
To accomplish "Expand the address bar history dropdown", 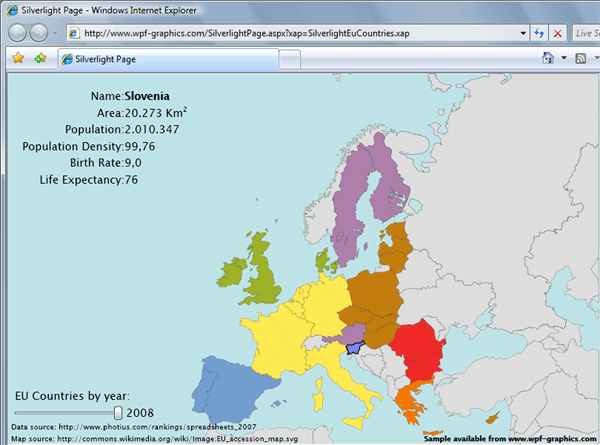I will point(523,33).
